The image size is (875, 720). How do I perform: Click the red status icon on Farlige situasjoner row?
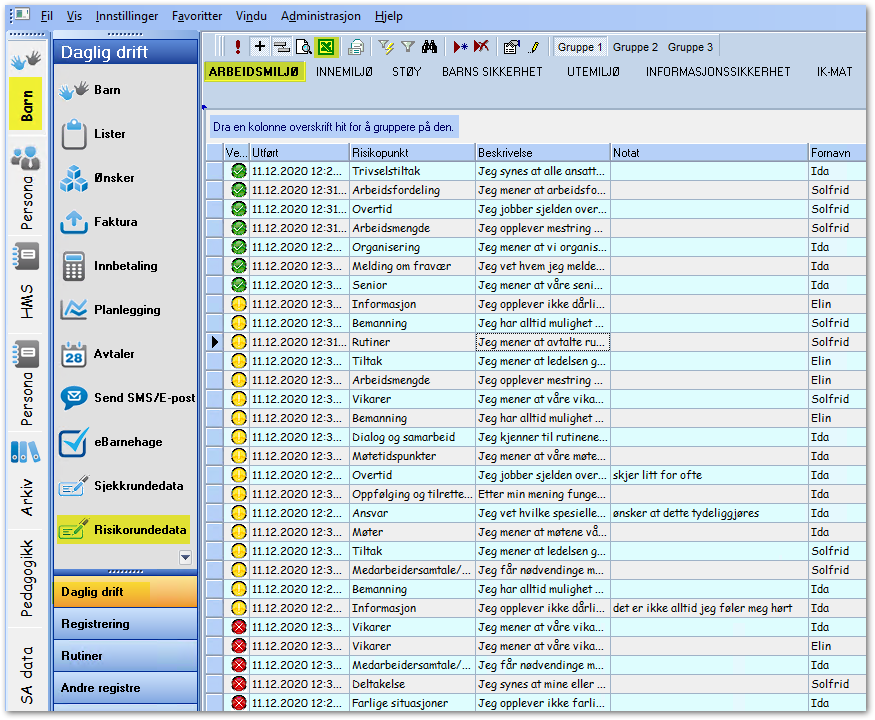[239, 703]
